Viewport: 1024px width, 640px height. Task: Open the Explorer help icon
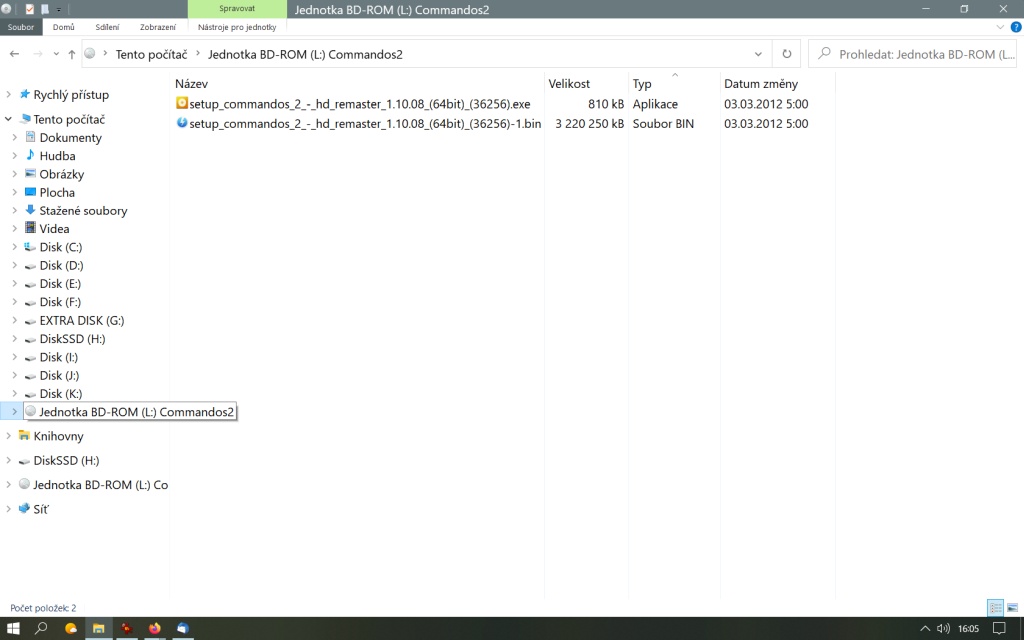[1016, 27]
